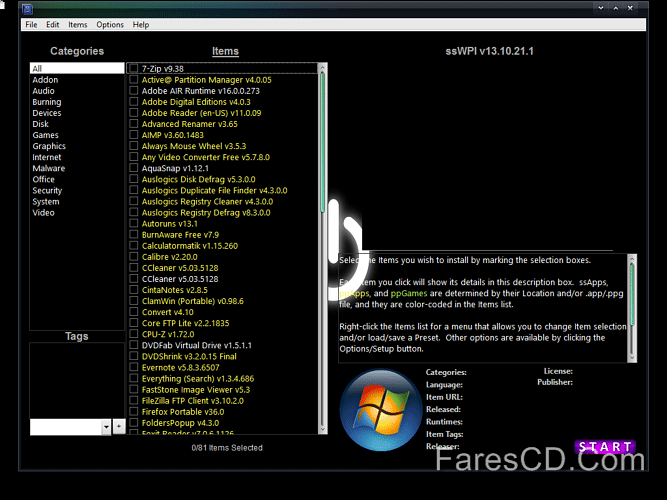Check the Autoruns v13.1 checkbox
667x500 pixels.
pos(134,223)
